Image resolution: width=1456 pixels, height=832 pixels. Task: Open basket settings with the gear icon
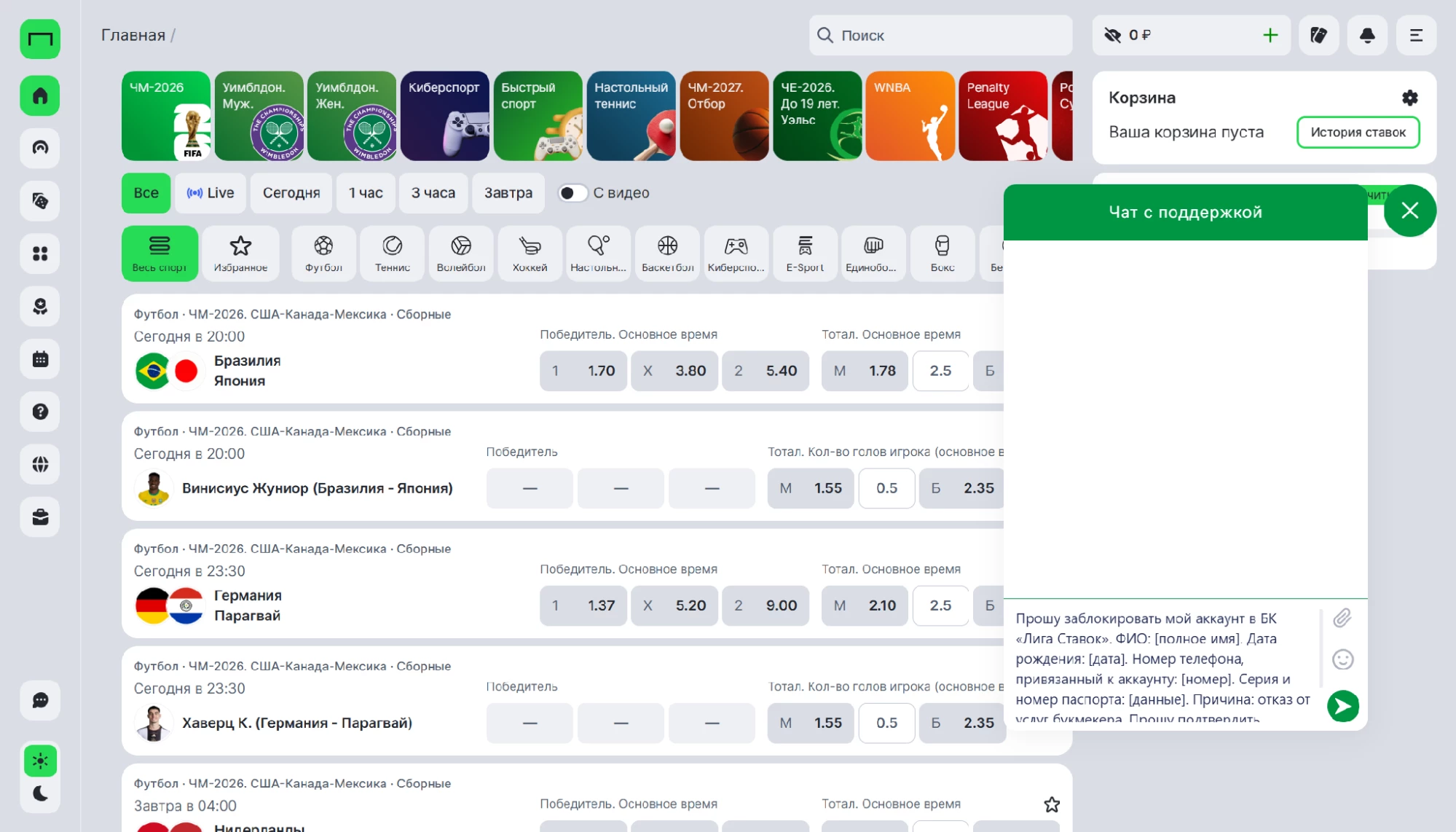coord(1409,98)
